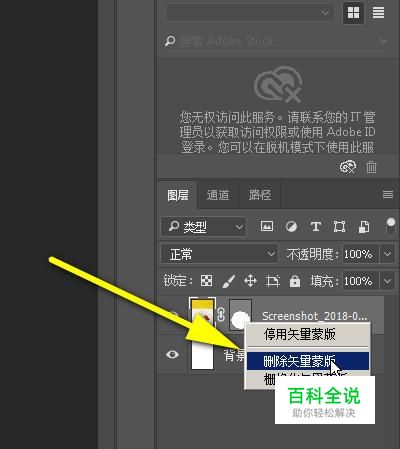
Task: Filter layers by pixel layers icon
Action: pyautogui.click(x=267, y=226)
